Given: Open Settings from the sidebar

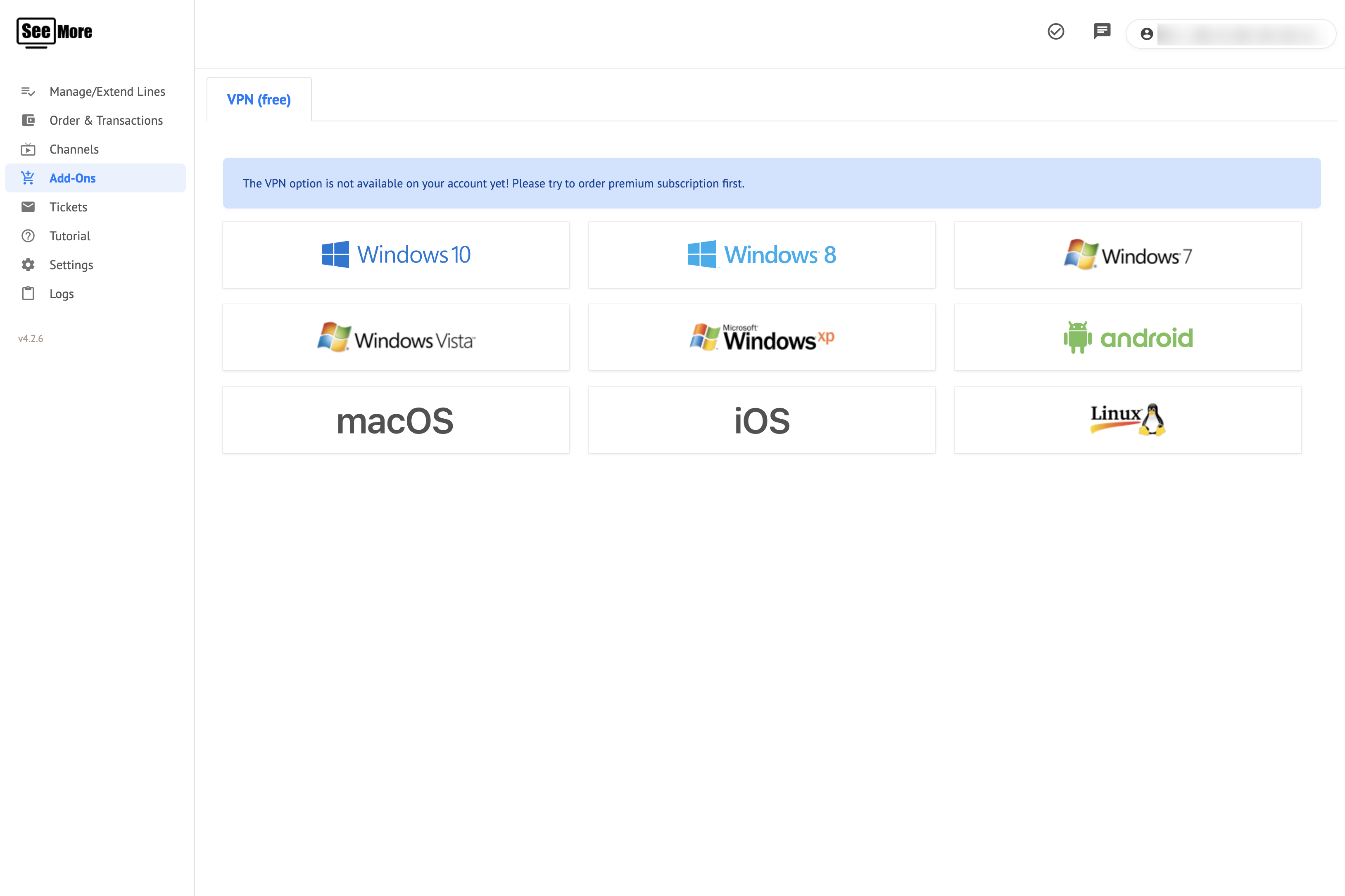Looking at the screenshot, I should [71, 265].
